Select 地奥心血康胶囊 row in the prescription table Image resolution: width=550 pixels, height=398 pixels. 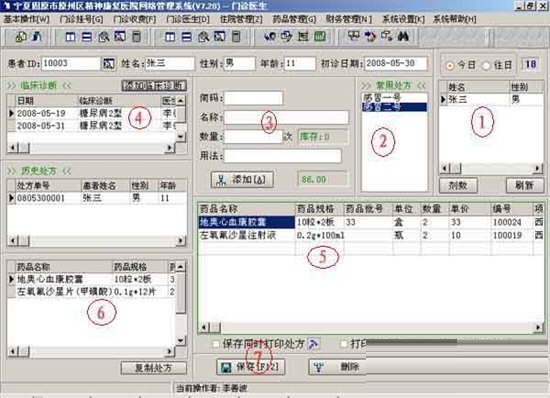click(x=370, y=222)
